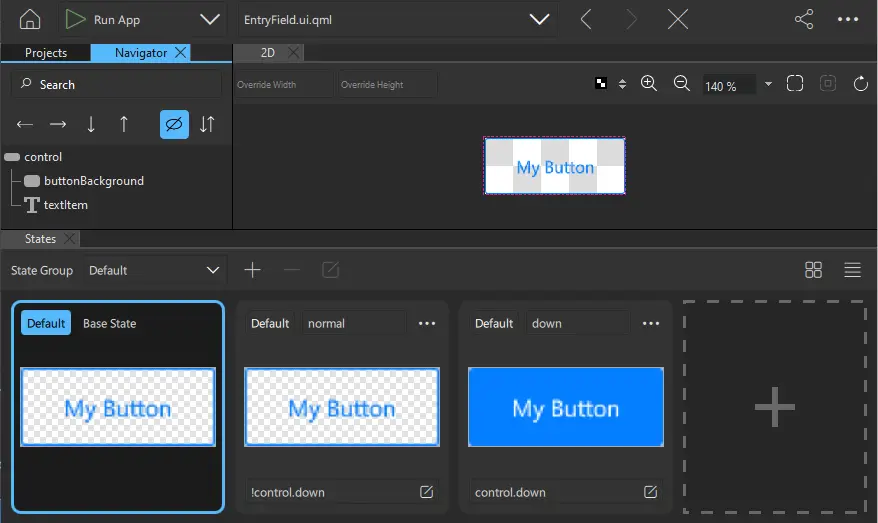Click the share icon in top bar
The image size is (878, 523).
[x=804, y=20]
